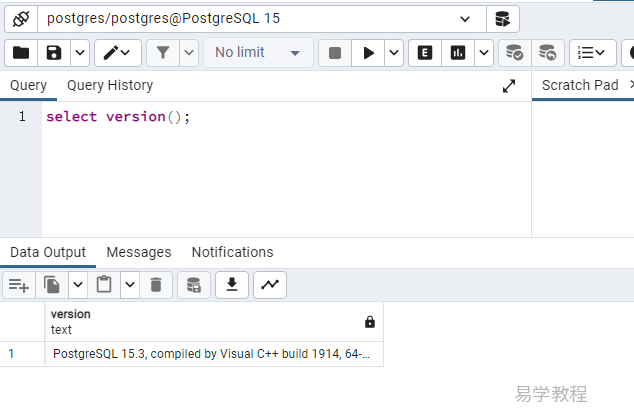634x411 pixels.
Task: Expand the explain options dropdown arrow
Action: point(484,53)
